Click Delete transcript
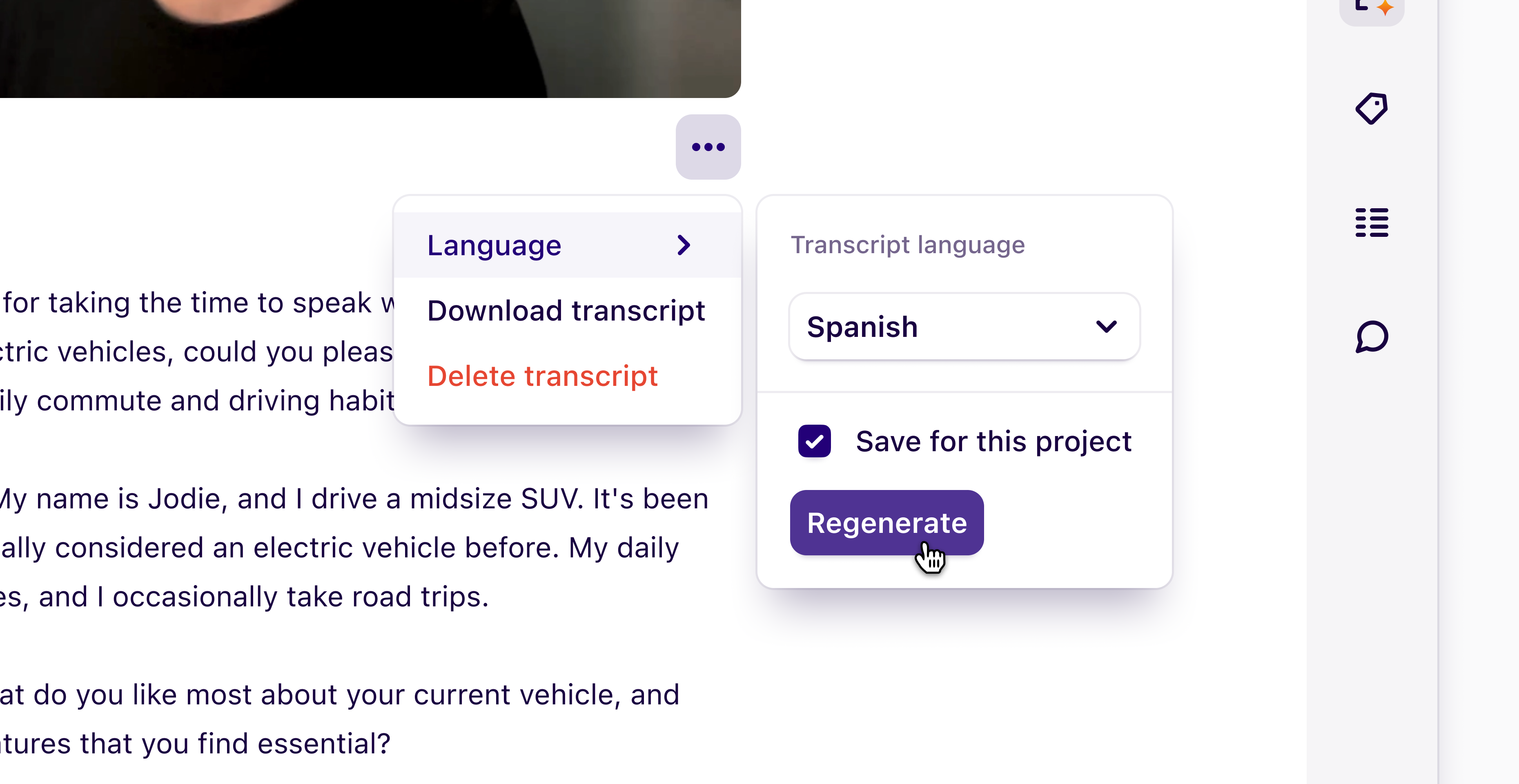The image size is (1519, 784). tap(543, 376)
